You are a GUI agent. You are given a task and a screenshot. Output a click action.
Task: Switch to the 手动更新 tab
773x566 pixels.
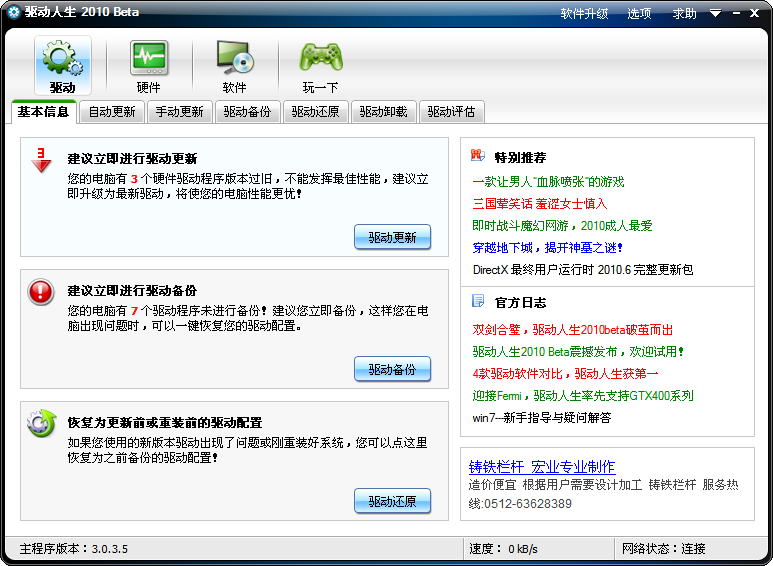pyautogui.click(x=179, y=112)
